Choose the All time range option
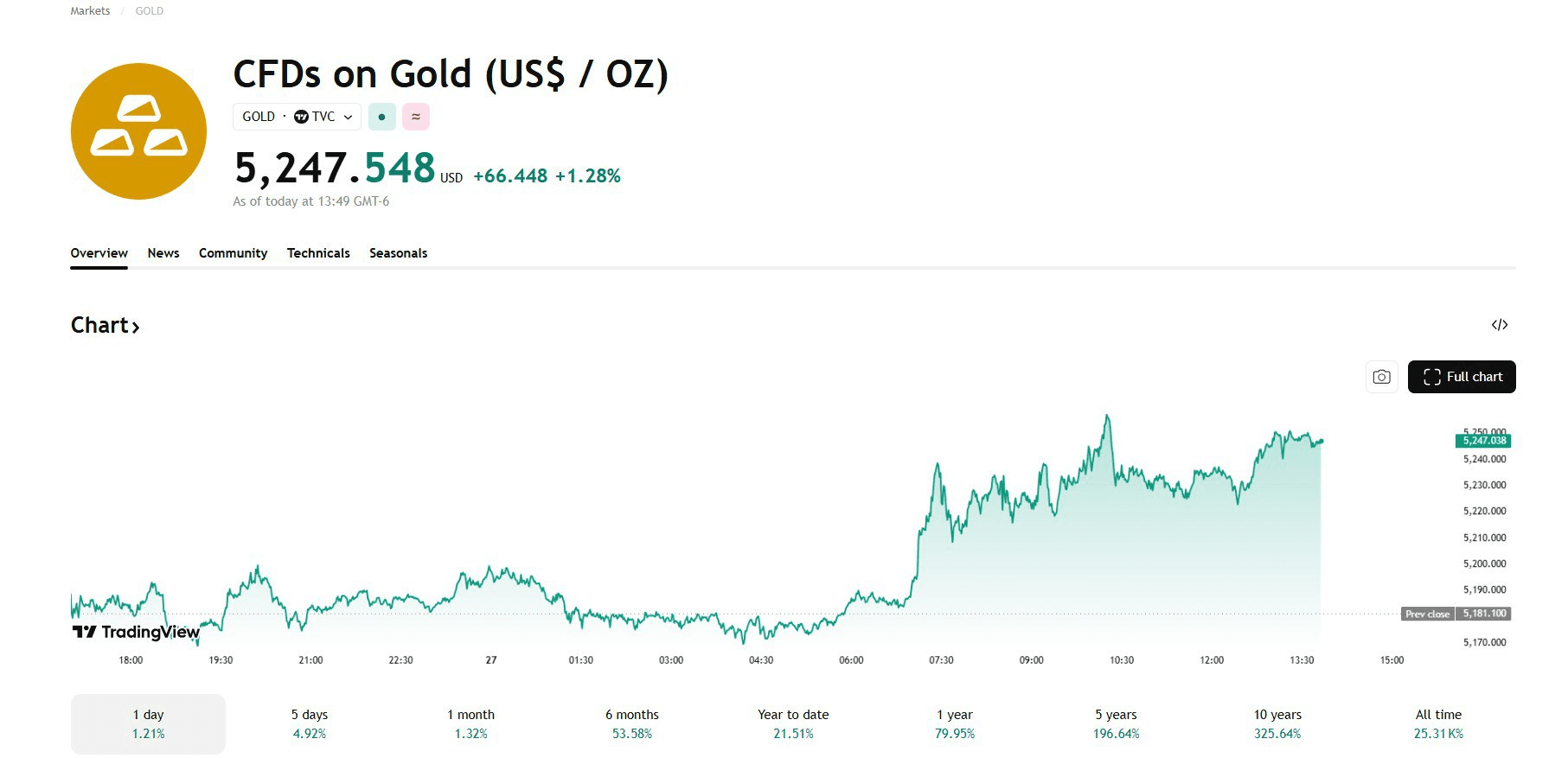 pyautogui.click(x=1438, y=723)
